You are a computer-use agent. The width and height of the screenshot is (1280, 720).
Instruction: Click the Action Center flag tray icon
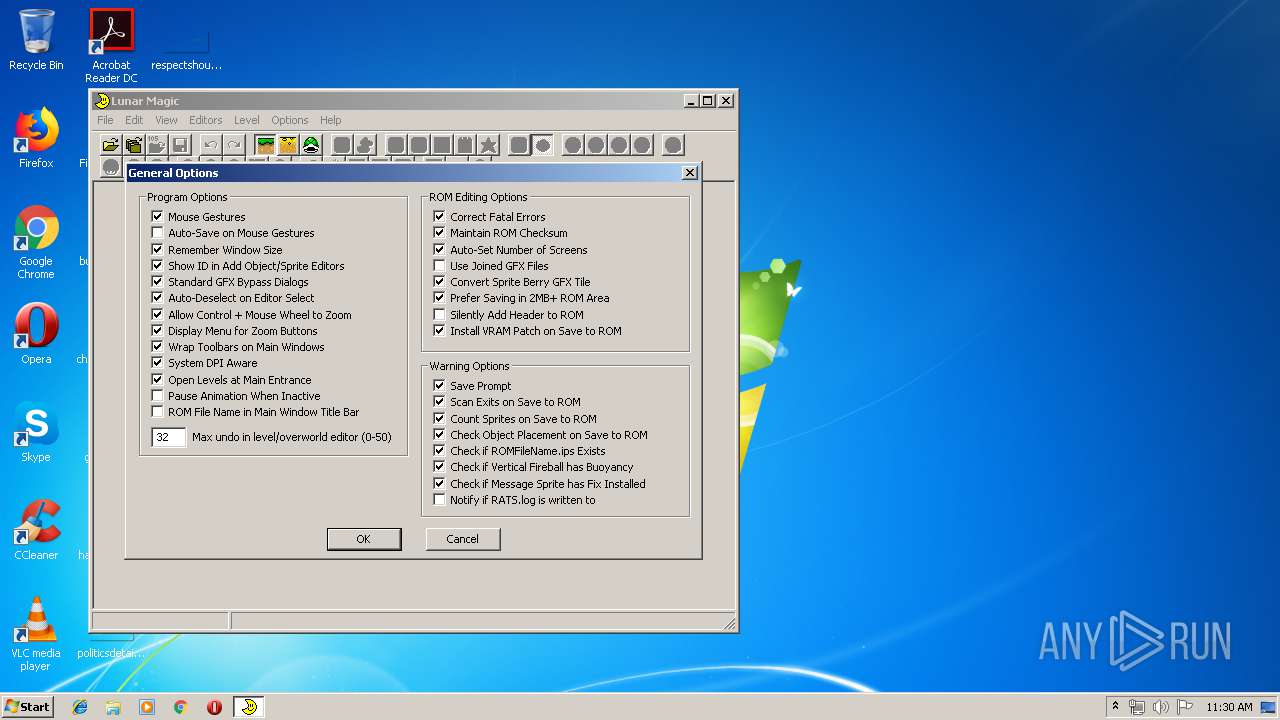1184,707
